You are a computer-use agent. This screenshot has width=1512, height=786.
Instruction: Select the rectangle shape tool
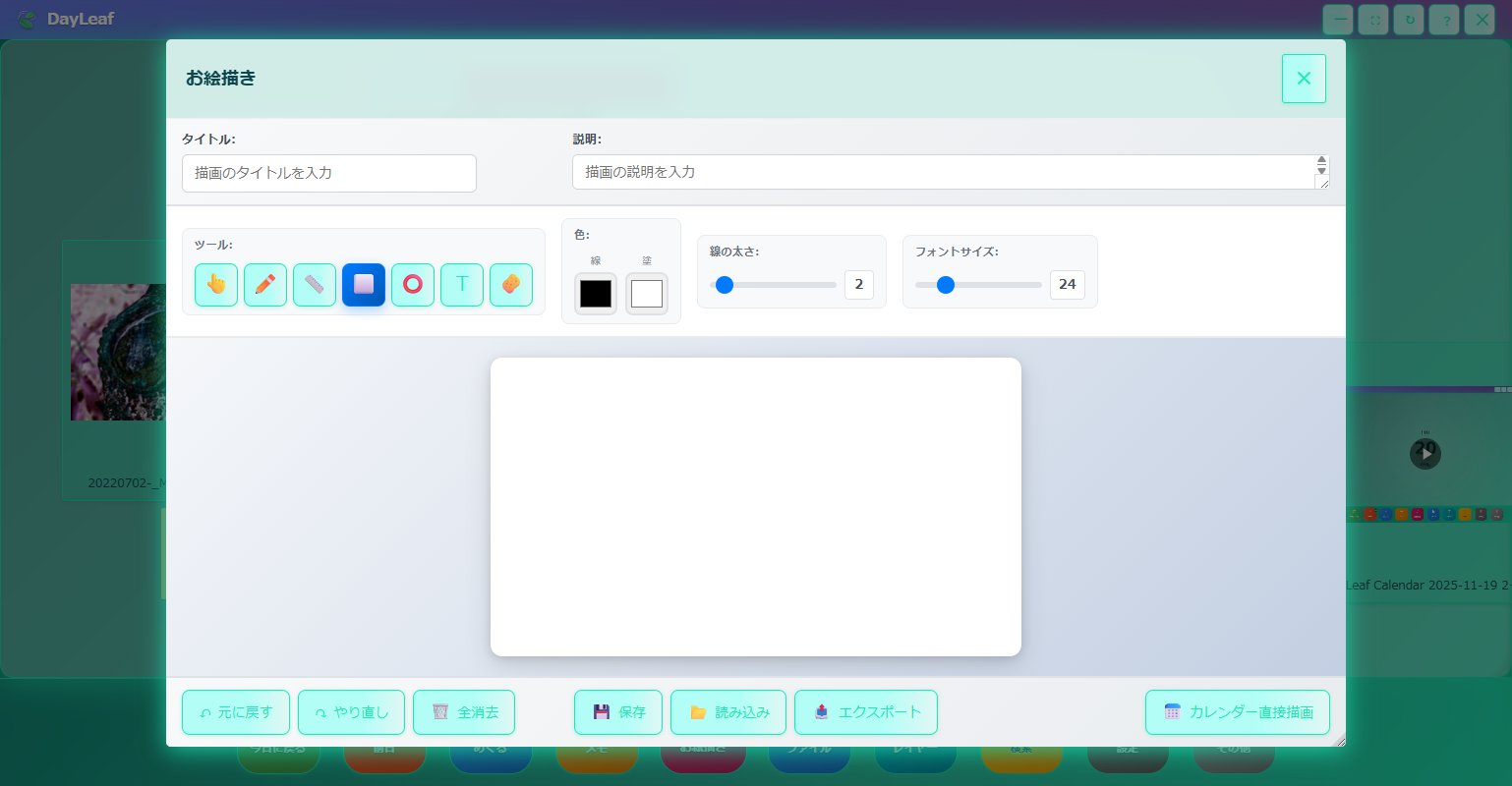click(364, 285)
